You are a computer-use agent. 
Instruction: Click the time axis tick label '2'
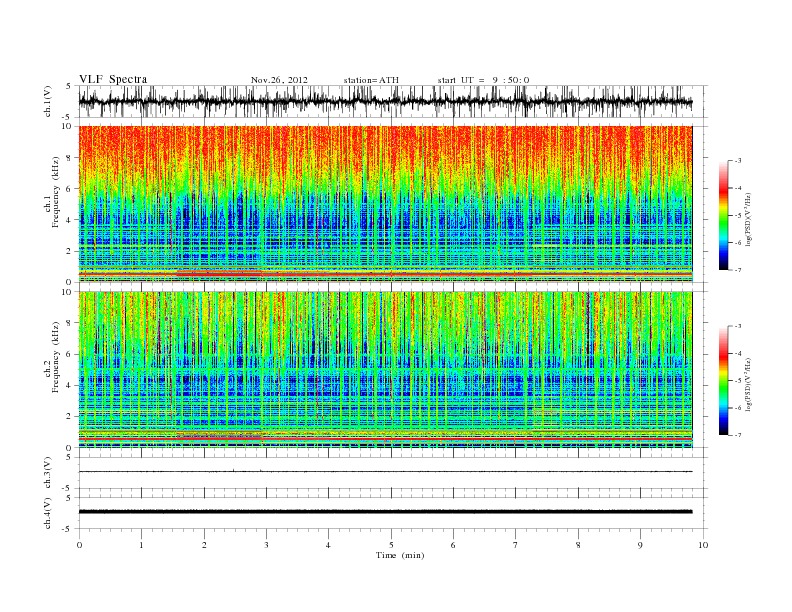(204, 545)
